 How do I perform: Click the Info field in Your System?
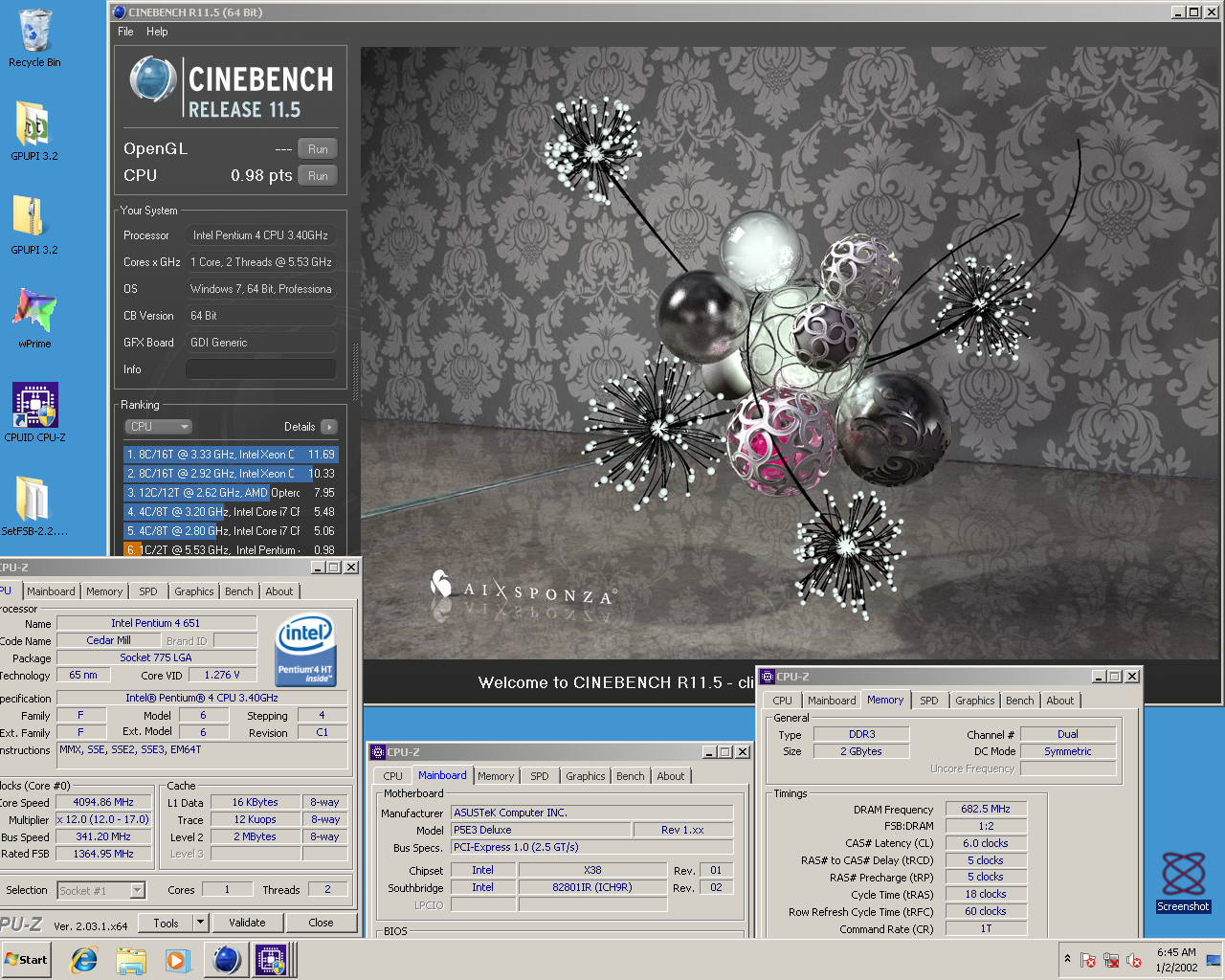(260, 369)
